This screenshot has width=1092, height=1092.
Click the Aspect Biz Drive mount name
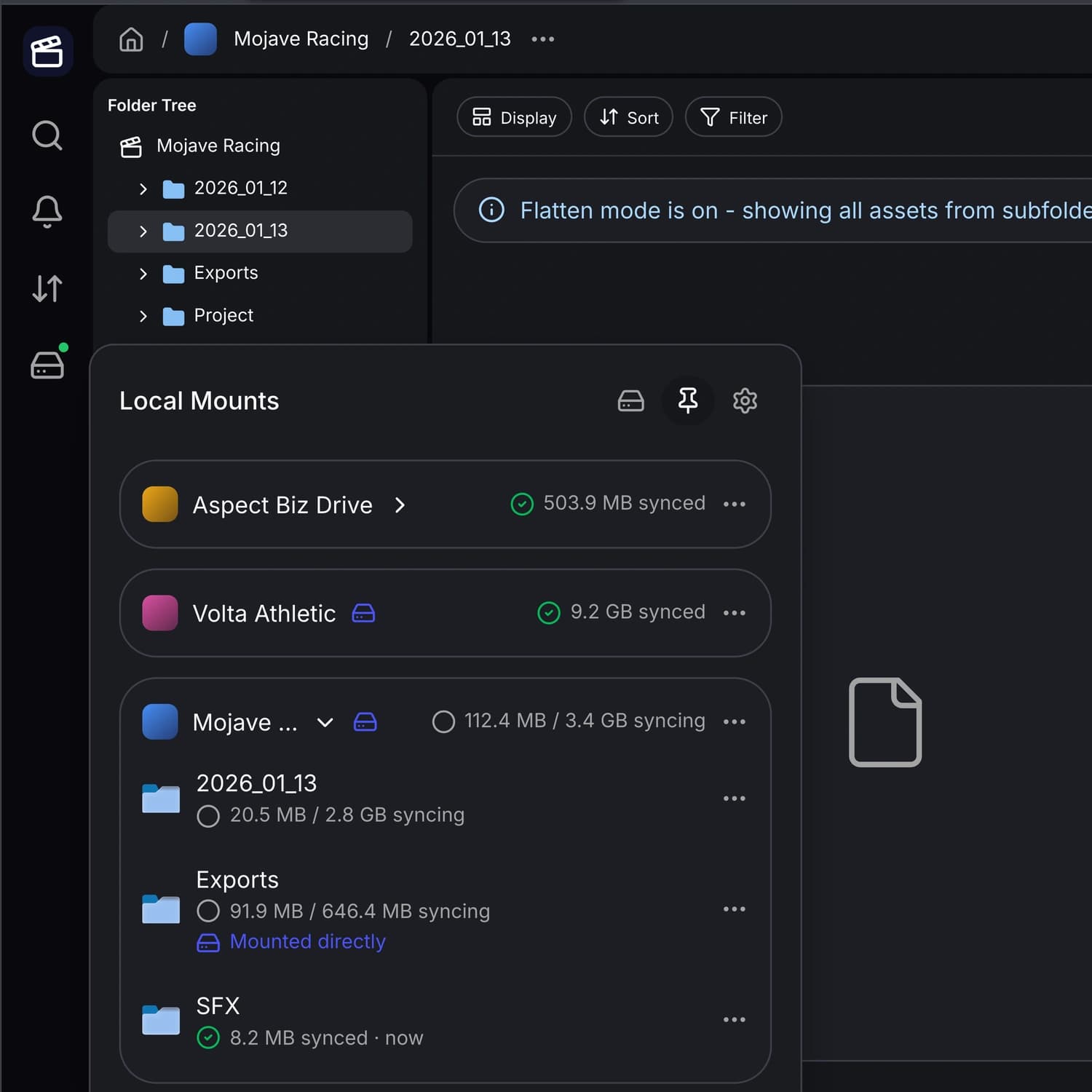coord(282,505)
